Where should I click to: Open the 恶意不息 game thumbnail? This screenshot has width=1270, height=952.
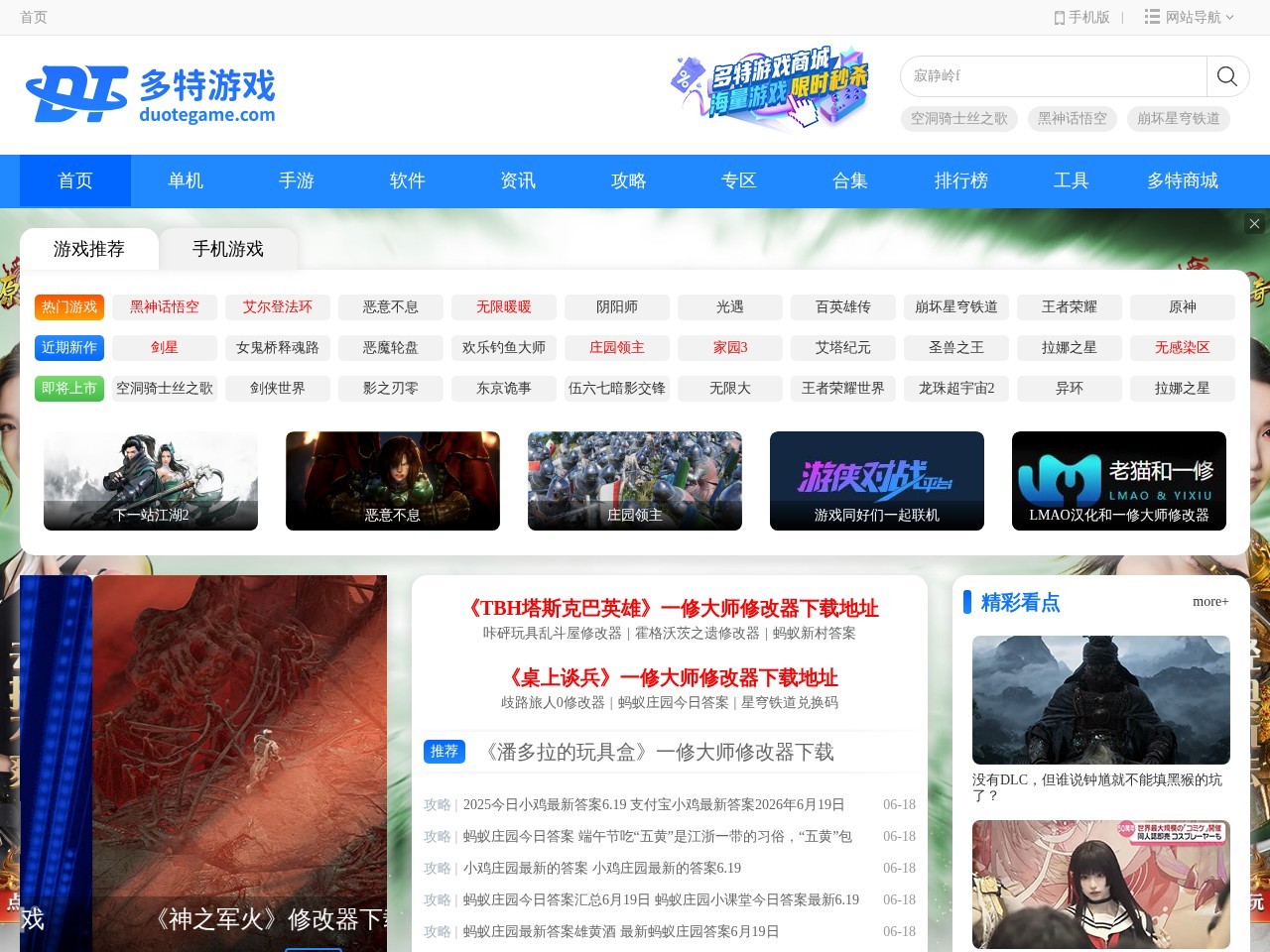393,481
